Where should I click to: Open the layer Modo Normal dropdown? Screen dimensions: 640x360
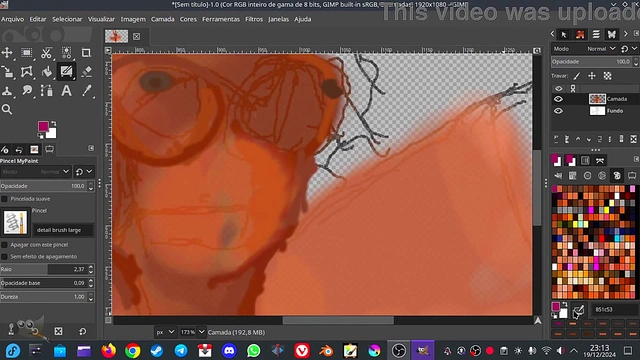point(584,49)
